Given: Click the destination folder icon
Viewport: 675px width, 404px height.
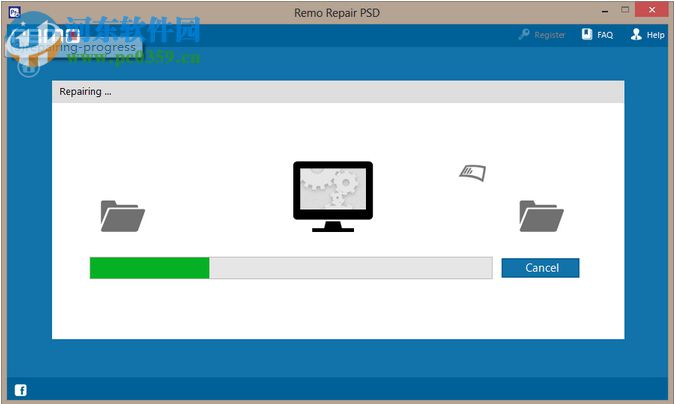Looking at the screenshot, I should click(542, 216).
